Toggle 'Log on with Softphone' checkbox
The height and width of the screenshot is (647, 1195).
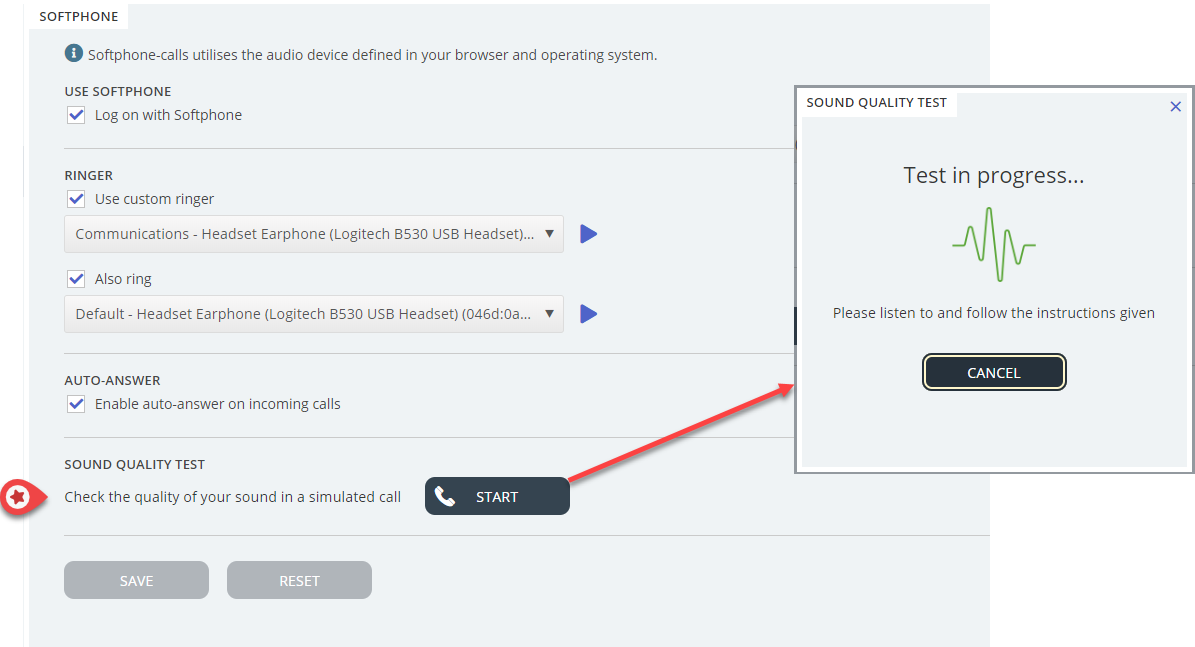[x=76, y=115]
